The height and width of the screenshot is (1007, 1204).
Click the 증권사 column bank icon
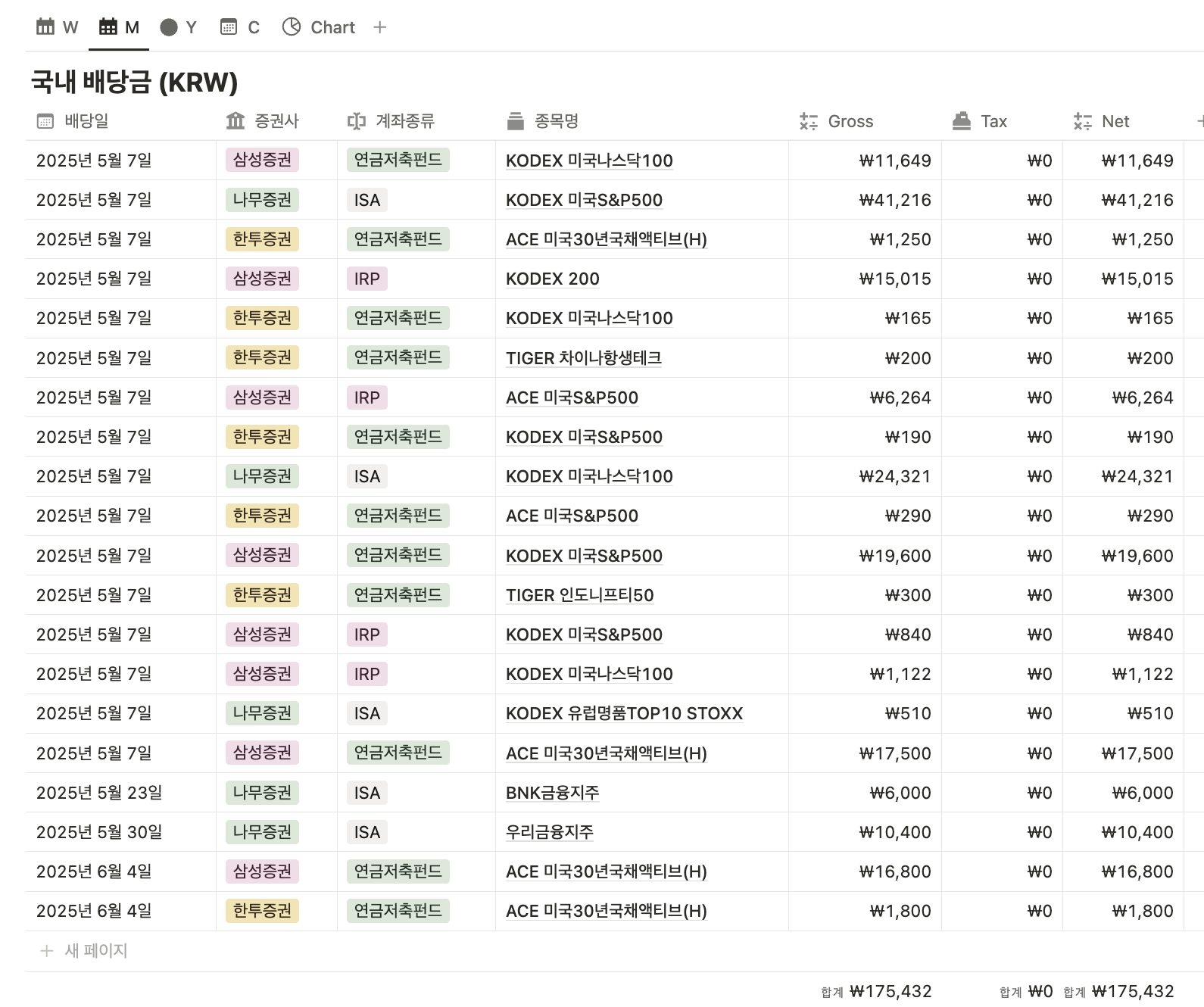coord(235,121)
